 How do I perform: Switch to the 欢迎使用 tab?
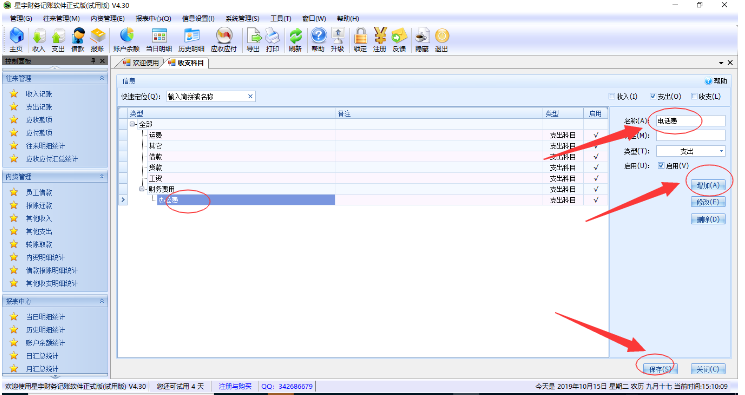click(x=140, y=63)
